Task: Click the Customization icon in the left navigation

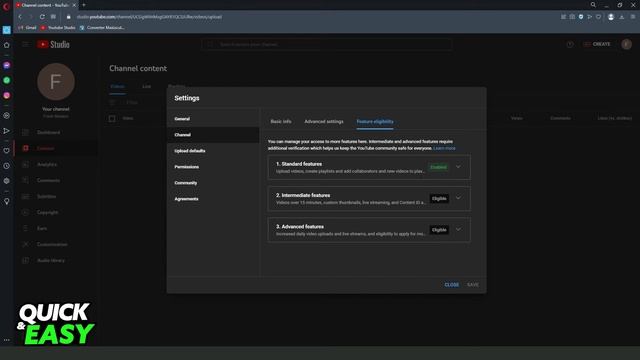Action: tap(25, 244)
